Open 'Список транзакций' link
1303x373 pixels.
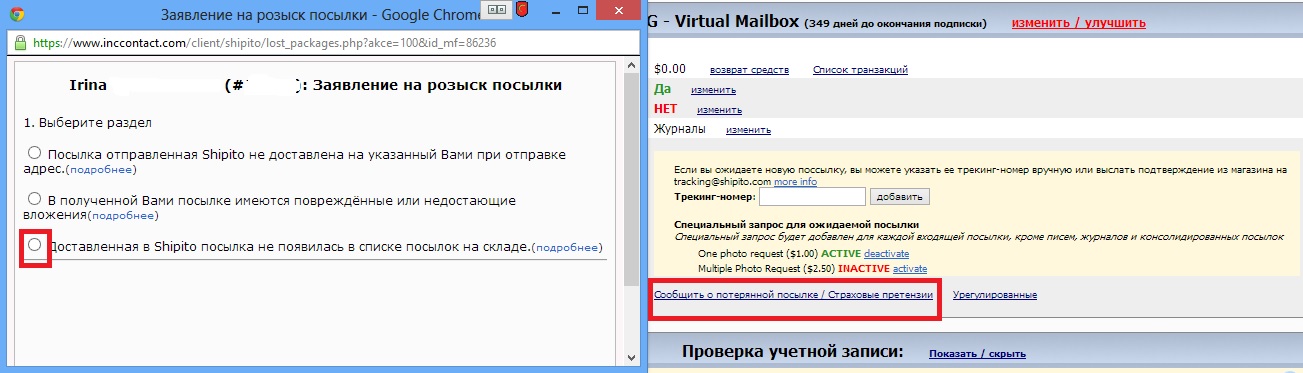[860, 70]
